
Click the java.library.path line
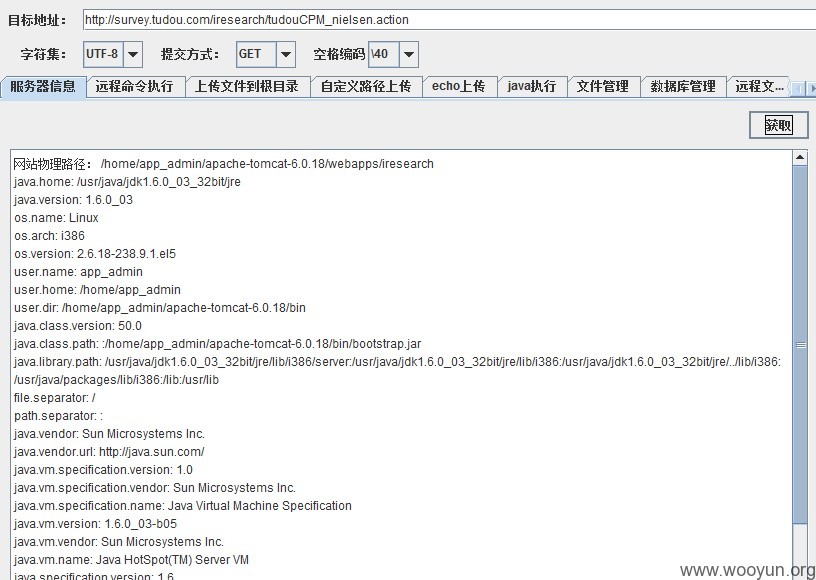398,362
